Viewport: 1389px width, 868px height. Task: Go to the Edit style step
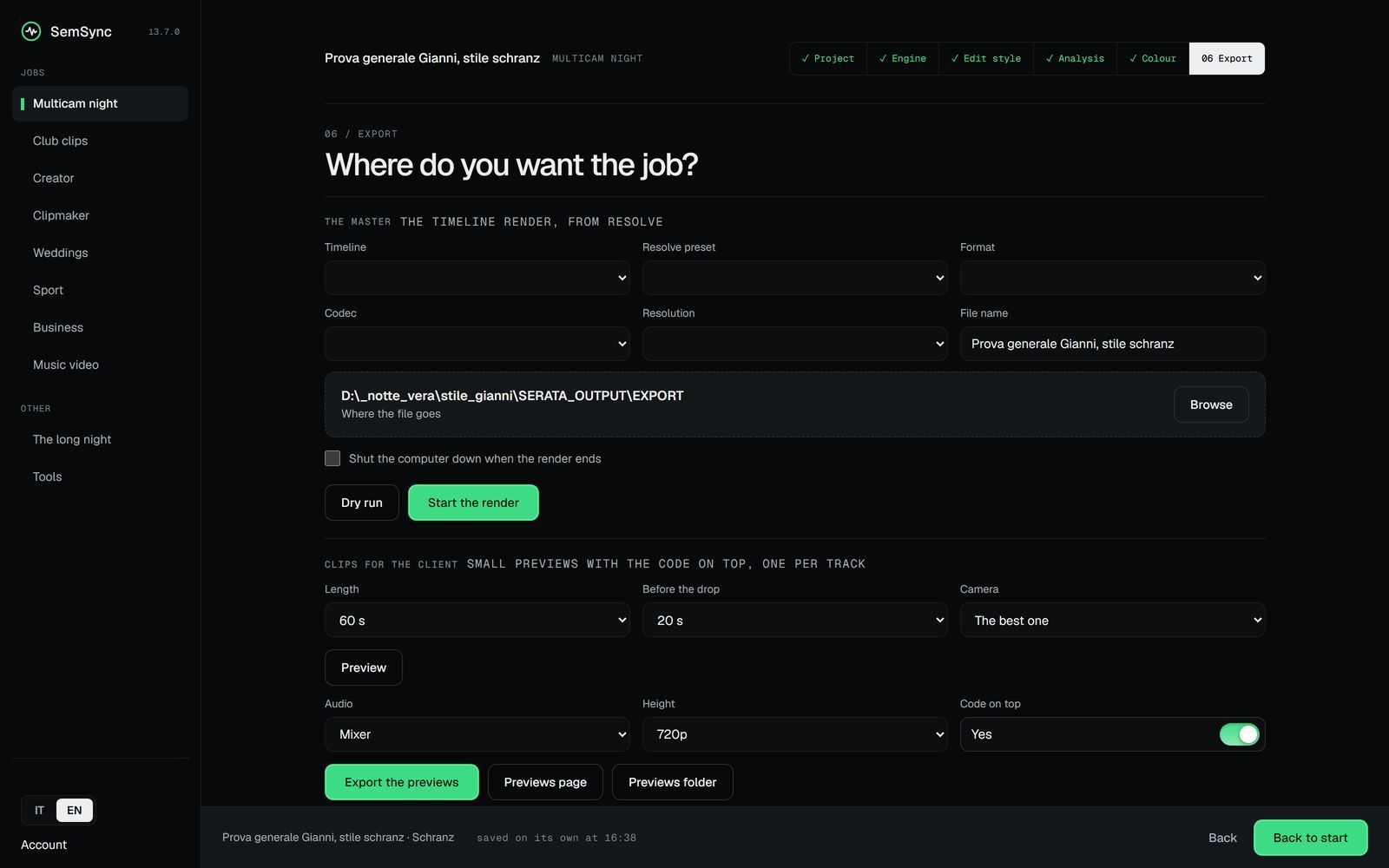986,58
